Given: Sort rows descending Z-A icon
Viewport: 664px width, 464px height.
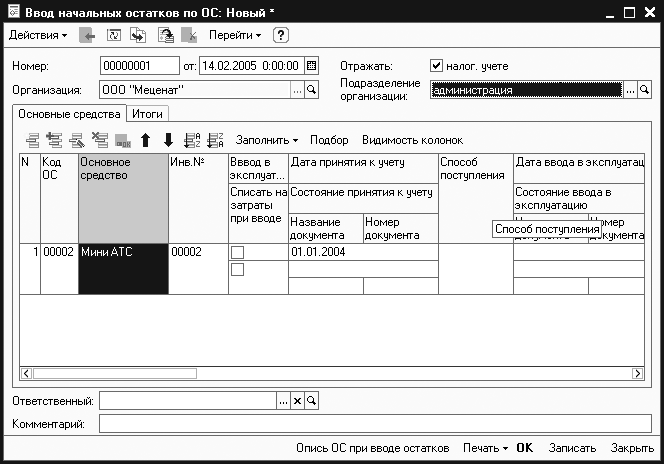Looking at the screenshot, I should (215, 140).
